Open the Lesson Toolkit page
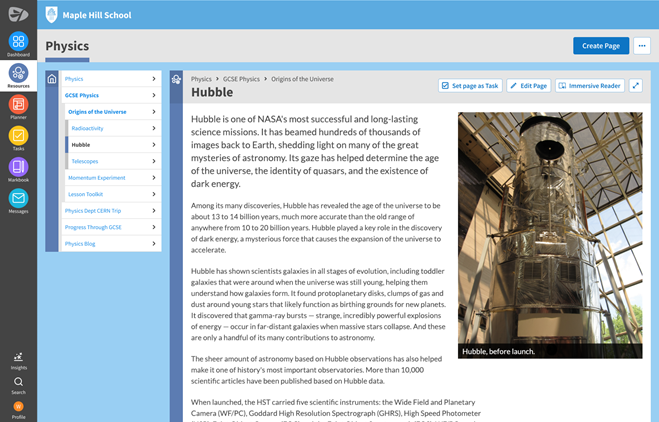The height and width of the screenshot is (422, 659). pos(85,194)
